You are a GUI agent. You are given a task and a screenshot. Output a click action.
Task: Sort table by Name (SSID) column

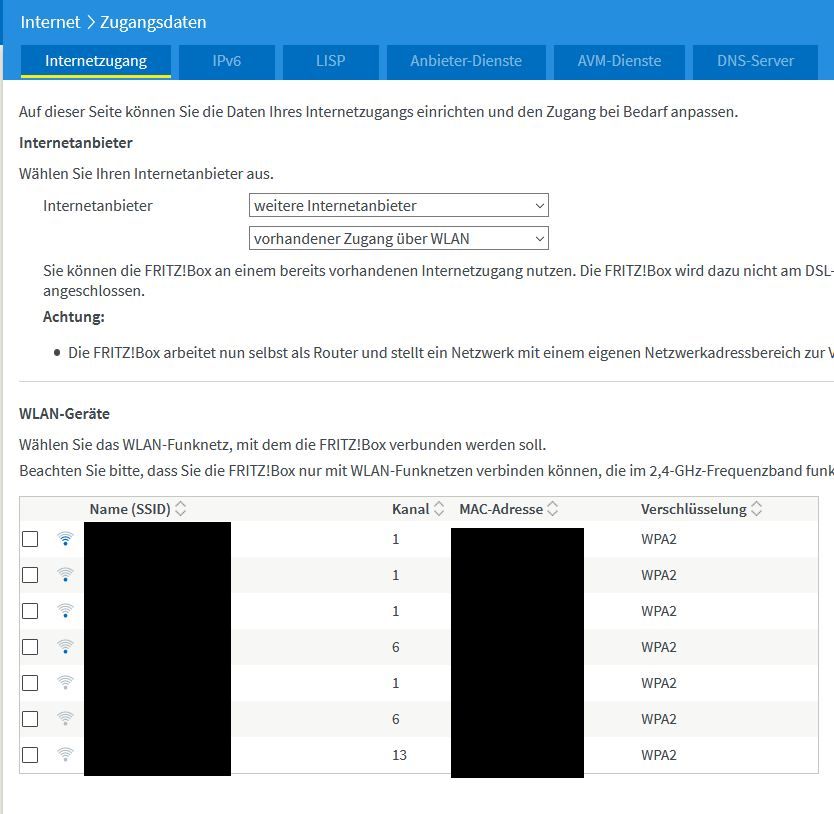[x=181, y=509]
